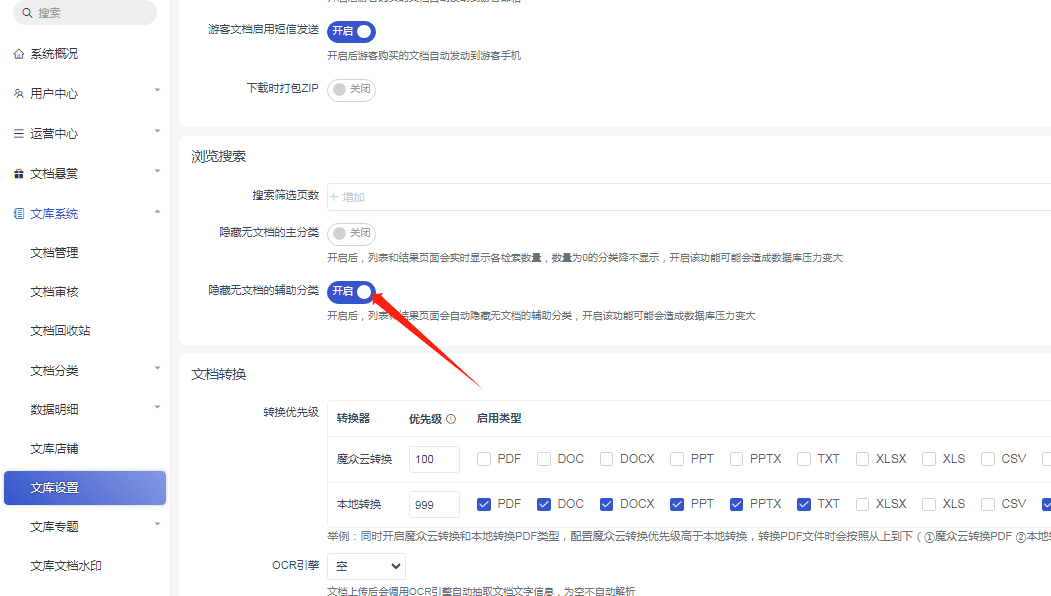Click the 文档悬赏 gift icon
This screenshot has height=596, width=1051.
click(x=19, y=174)
